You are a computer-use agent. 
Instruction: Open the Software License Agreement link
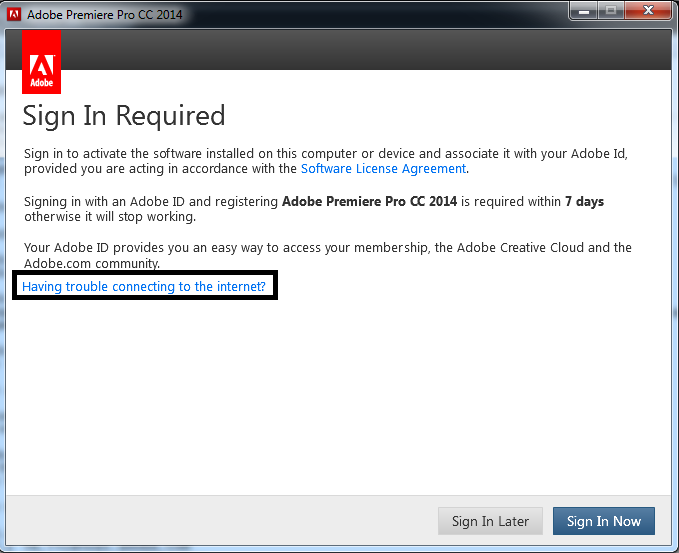pos(383,169)
